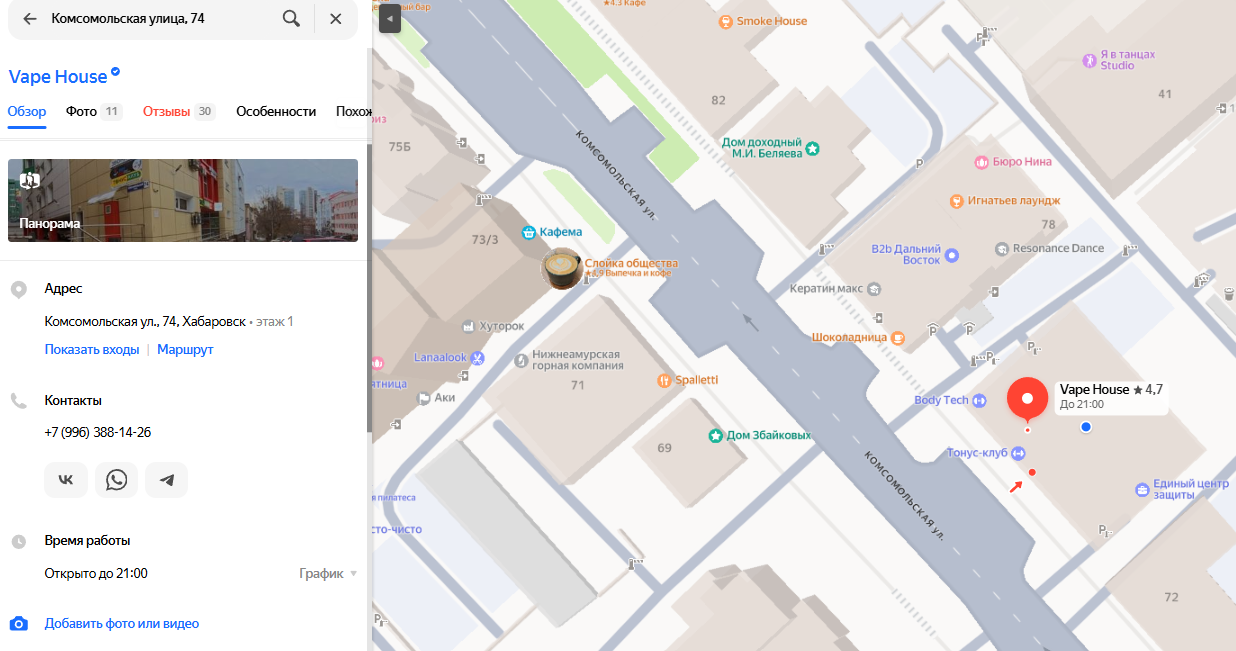Select the Spalletti restaurant marker
Viewport: 1236px width, 651px height.
click(x=664, y=380)
